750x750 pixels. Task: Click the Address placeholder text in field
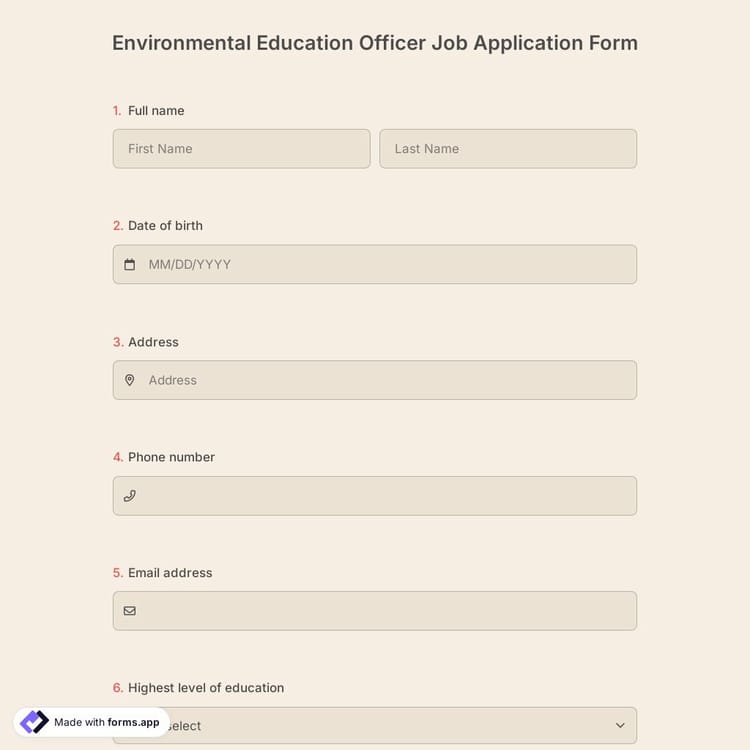click(173, 380)
